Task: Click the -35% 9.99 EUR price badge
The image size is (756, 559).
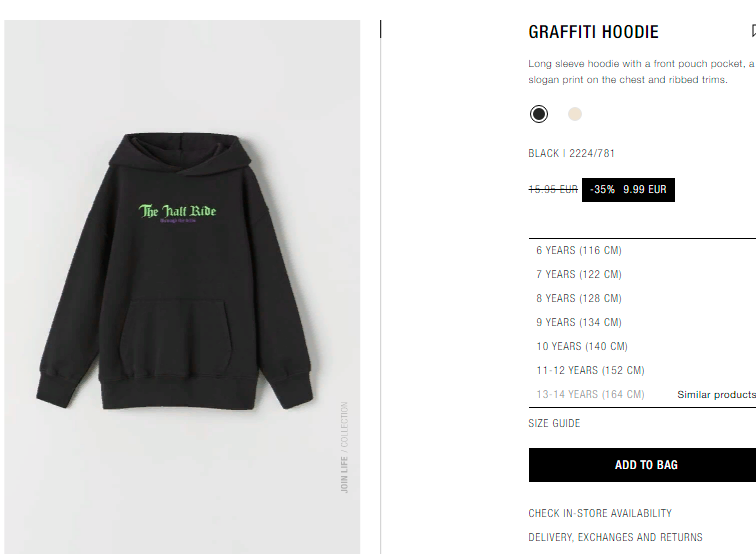Action: (x=628, y=190)
